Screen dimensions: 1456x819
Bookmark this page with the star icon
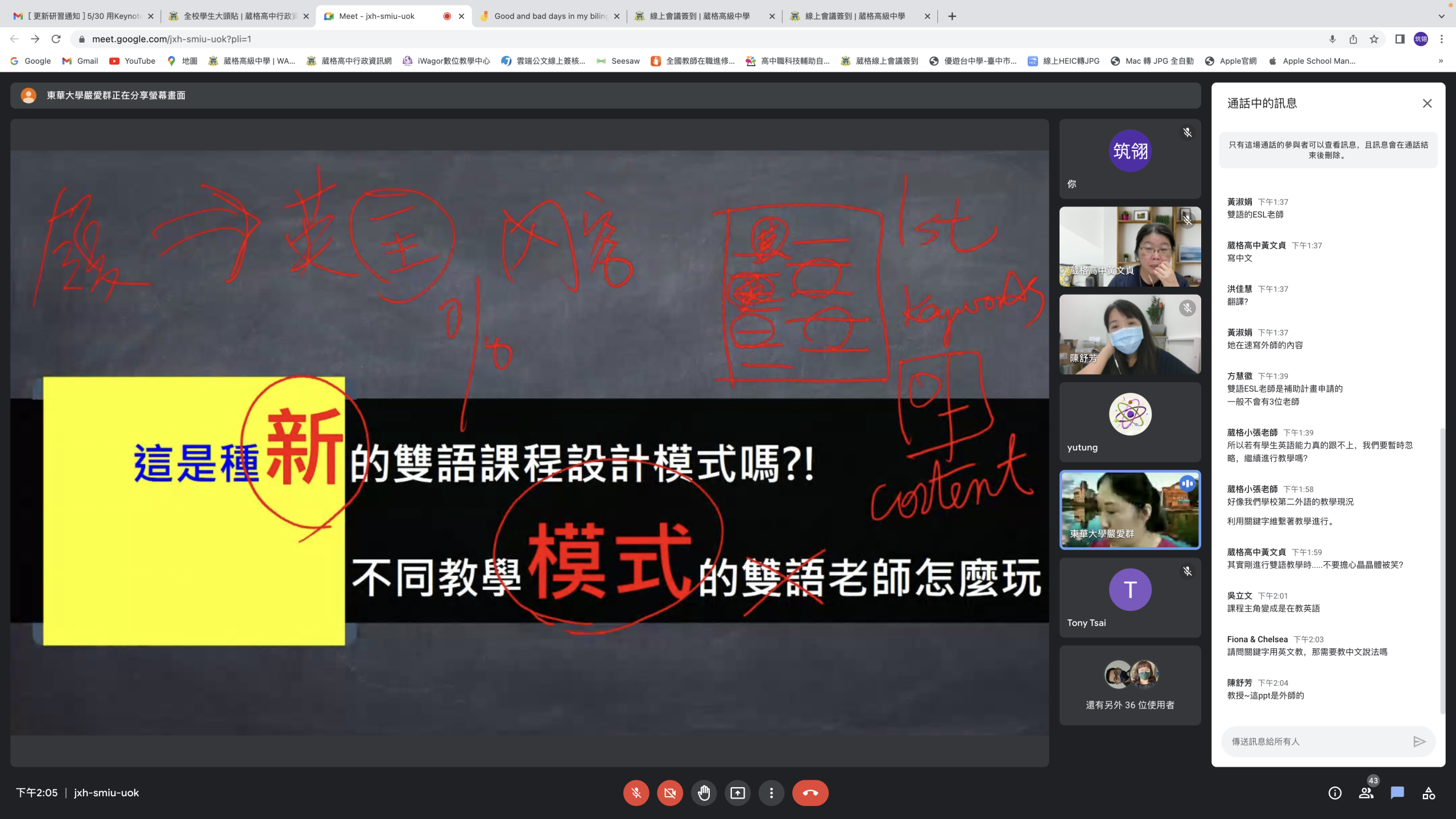point(1374,39)
